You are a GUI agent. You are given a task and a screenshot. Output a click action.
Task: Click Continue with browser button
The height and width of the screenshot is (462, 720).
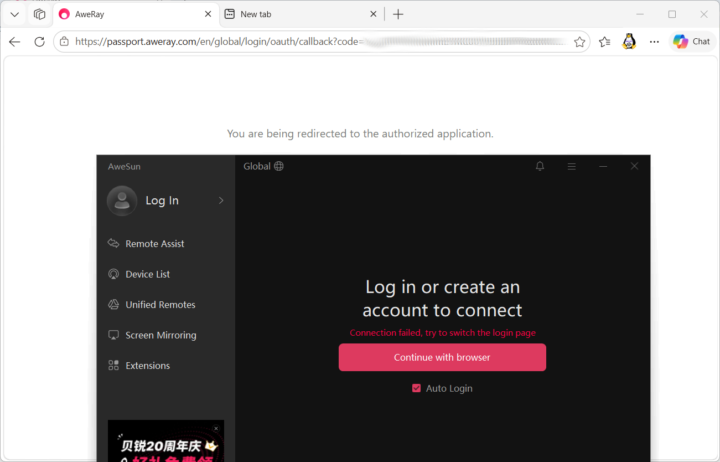click(x=442, y=357)
